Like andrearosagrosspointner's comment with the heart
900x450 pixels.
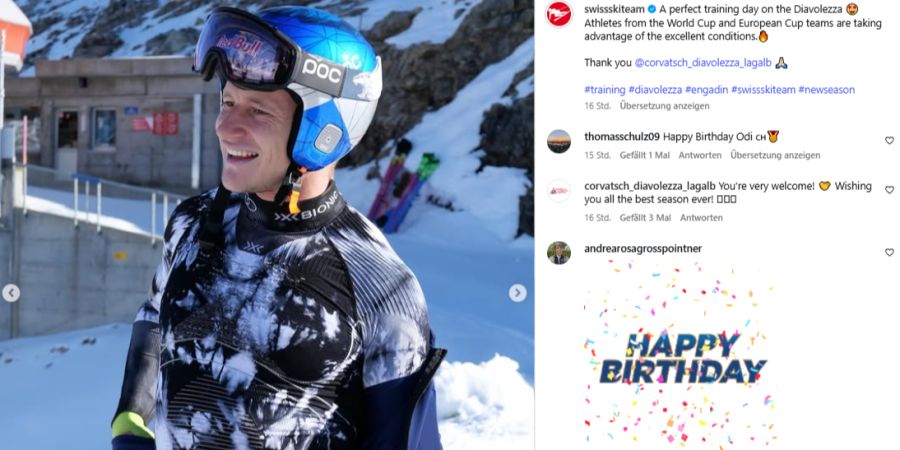click(889, 253)
